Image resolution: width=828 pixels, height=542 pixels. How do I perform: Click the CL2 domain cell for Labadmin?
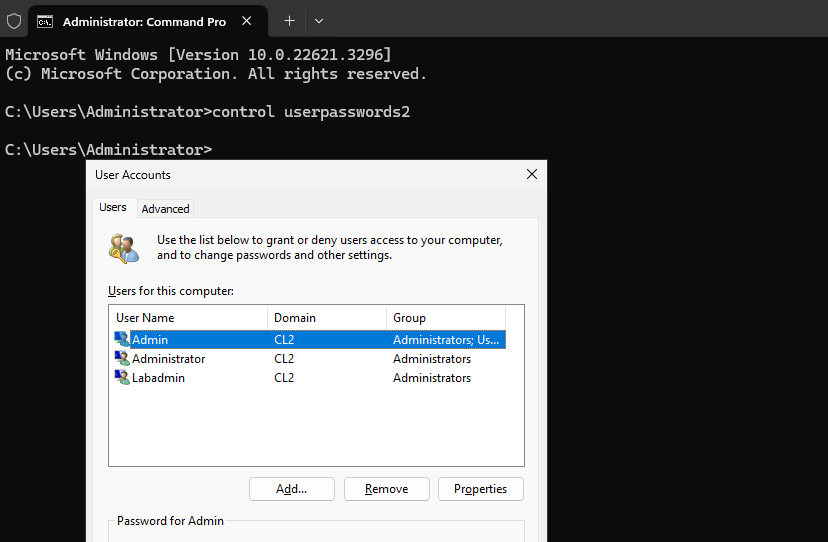284,378
